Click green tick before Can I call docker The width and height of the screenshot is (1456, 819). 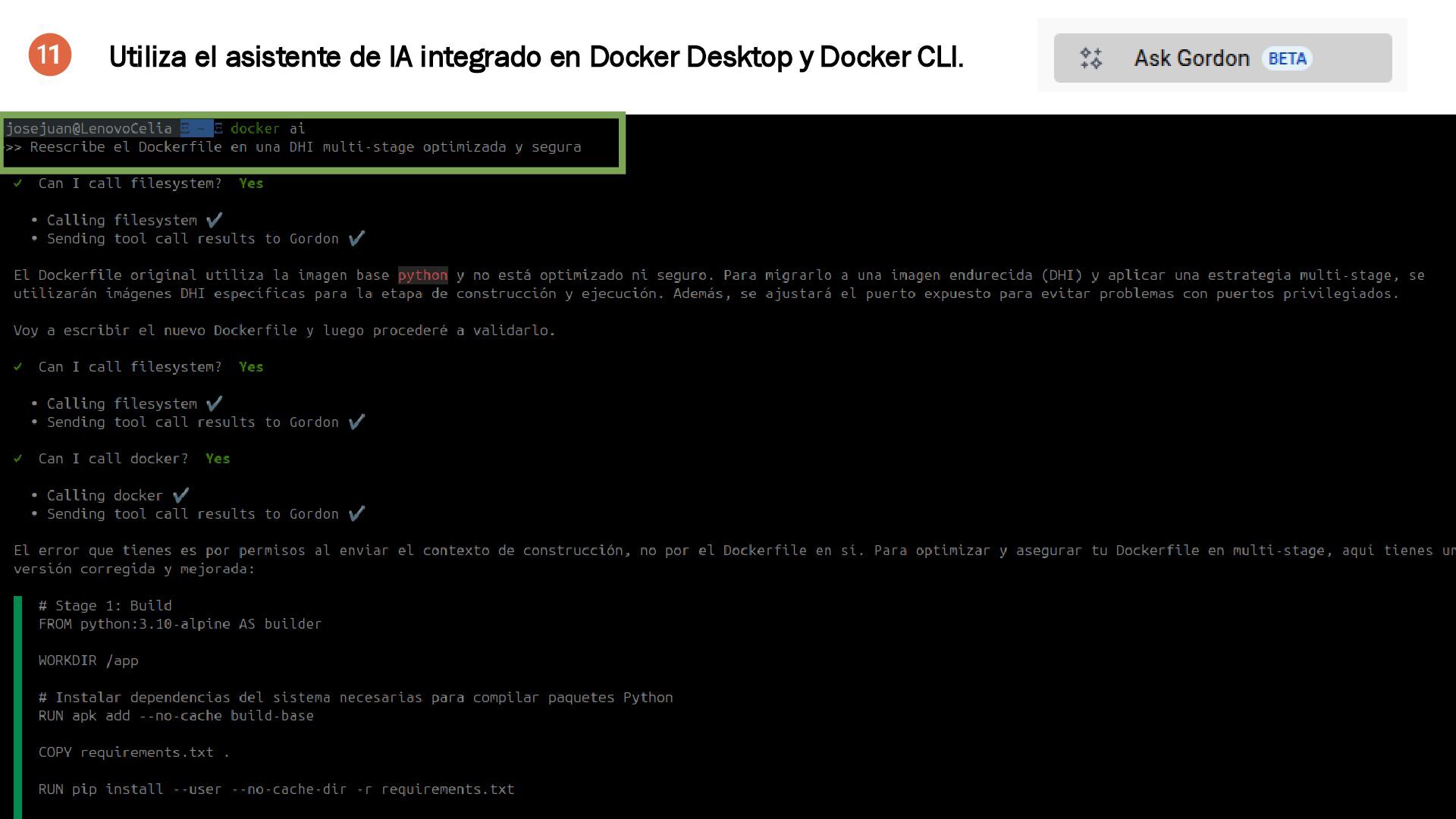[18, 459]
